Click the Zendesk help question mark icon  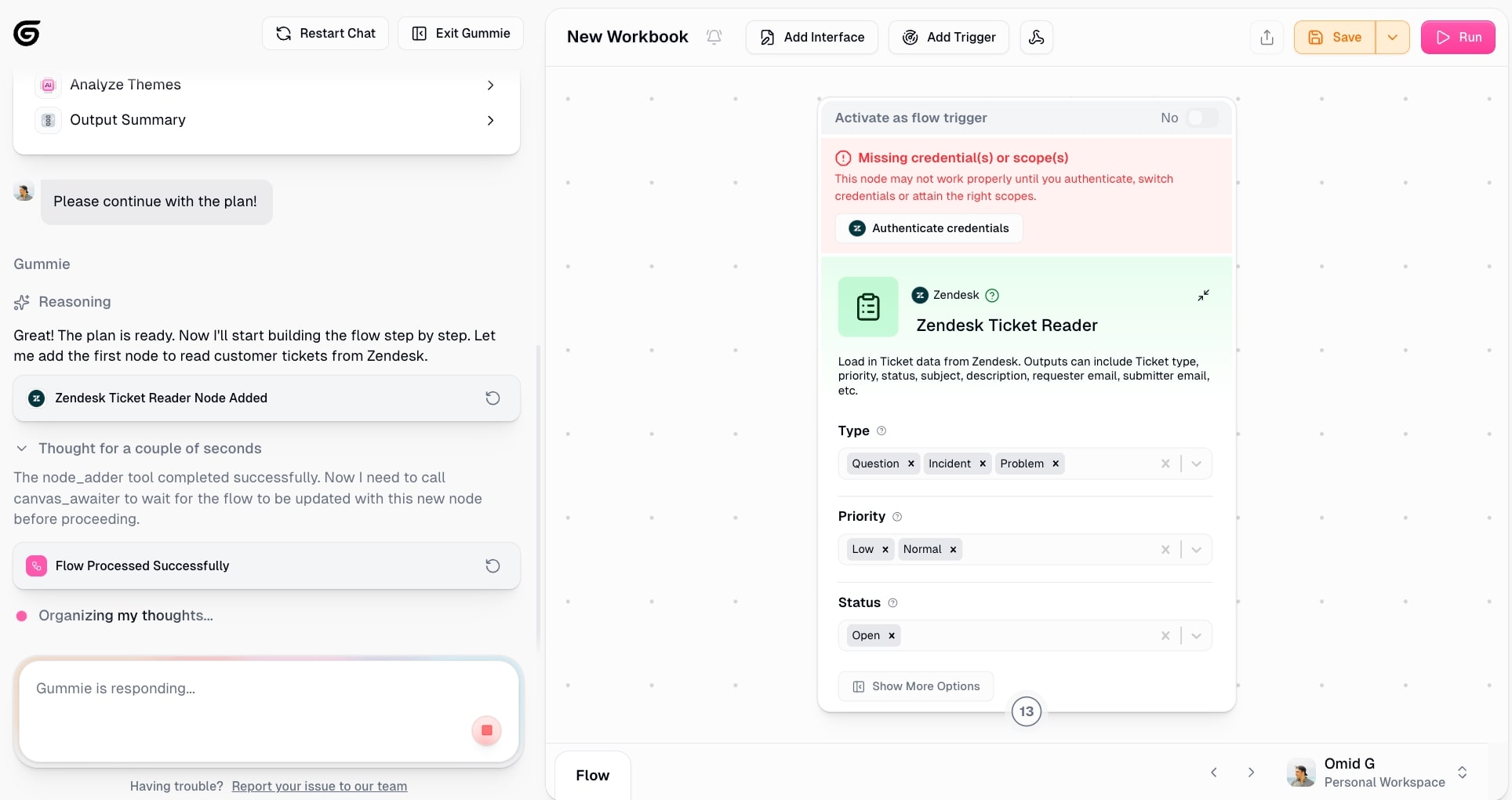(x=992, y=296)
